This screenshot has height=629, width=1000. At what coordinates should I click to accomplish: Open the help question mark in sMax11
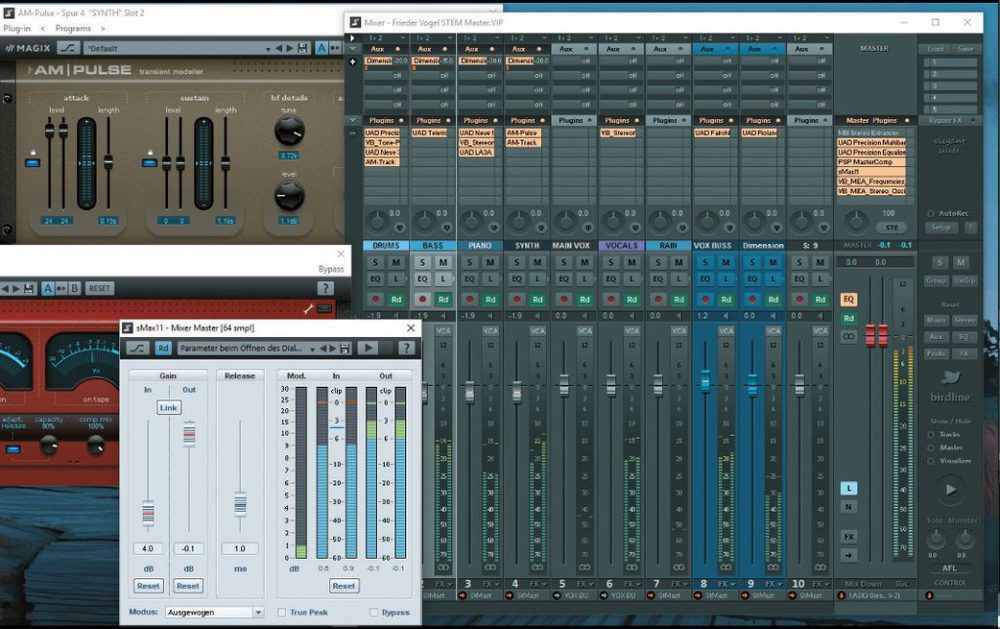[x=406, y=348]
